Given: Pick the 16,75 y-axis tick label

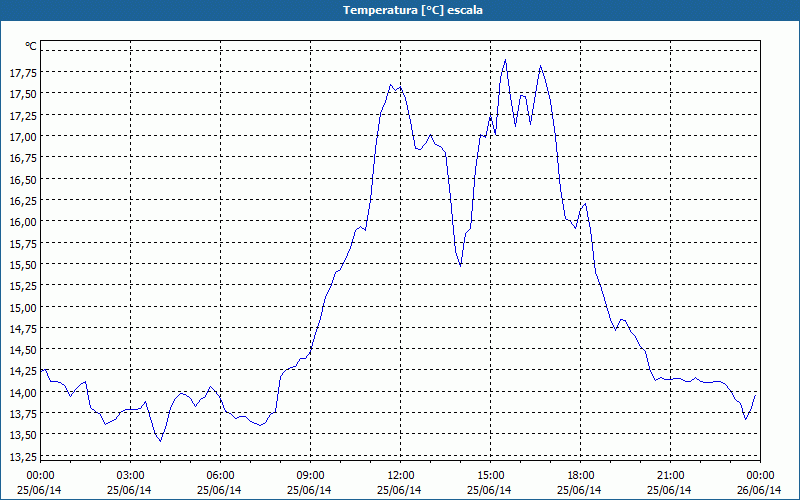Looking at the screenshot, I should 23,158.
